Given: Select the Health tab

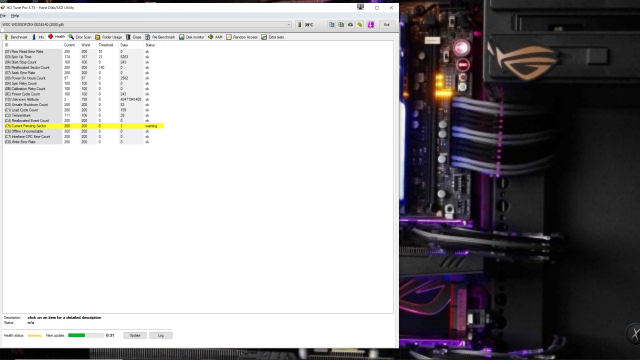Looking at the screenshot, I should [x=57, y=36].
